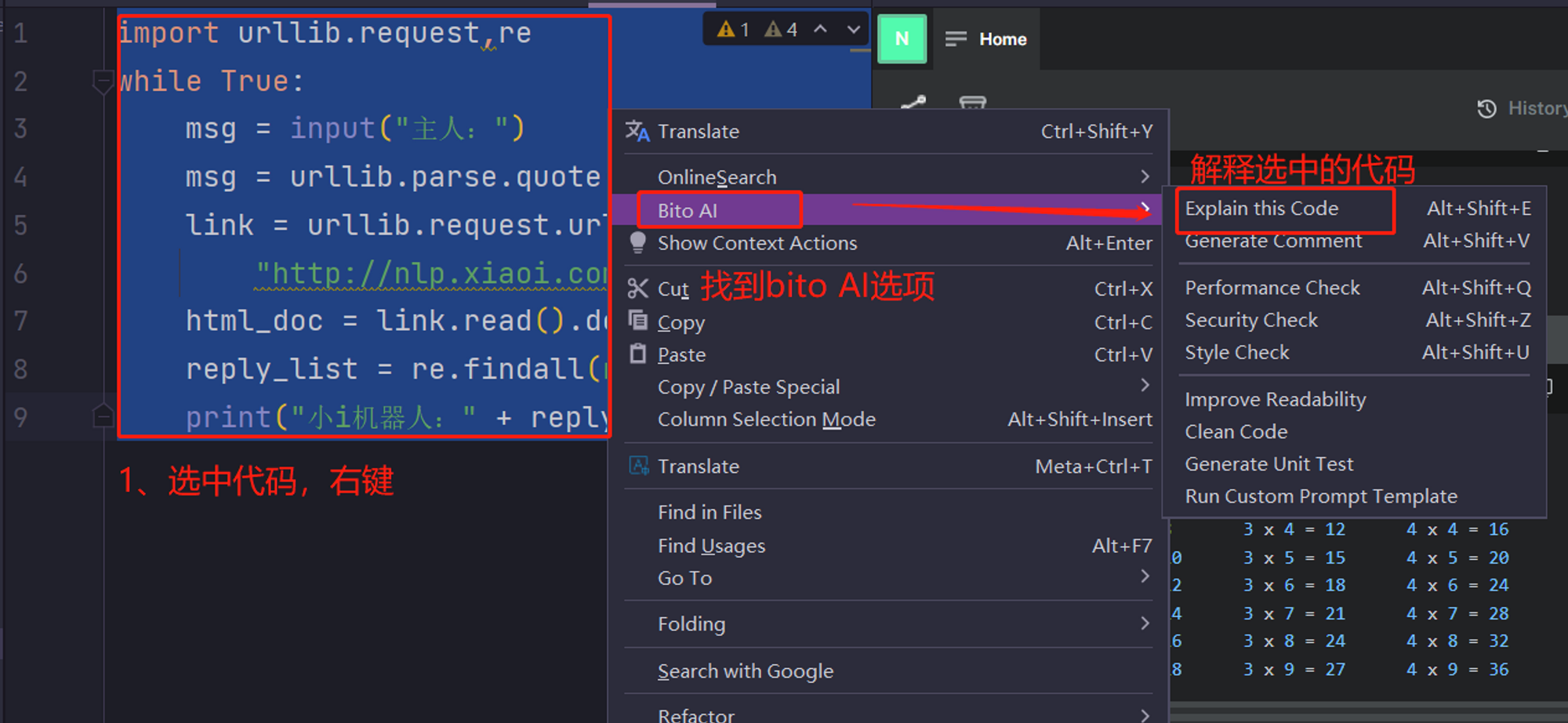Click the clipboard Paste icon
This screenshot has width=1568, height=723.
[x=638, y=354]
